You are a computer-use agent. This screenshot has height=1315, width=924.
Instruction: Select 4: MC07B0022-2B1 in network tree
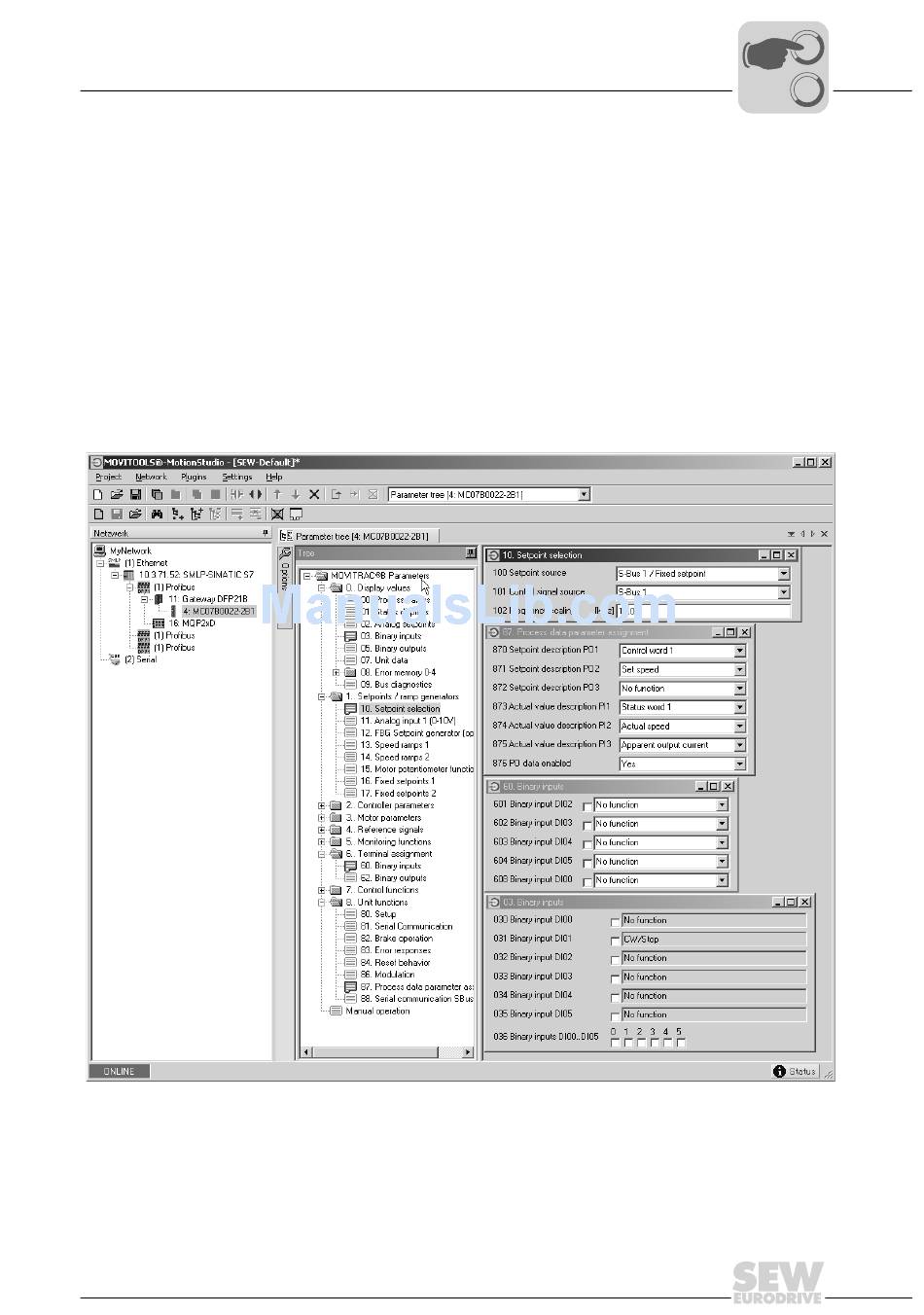coord(218,612)
